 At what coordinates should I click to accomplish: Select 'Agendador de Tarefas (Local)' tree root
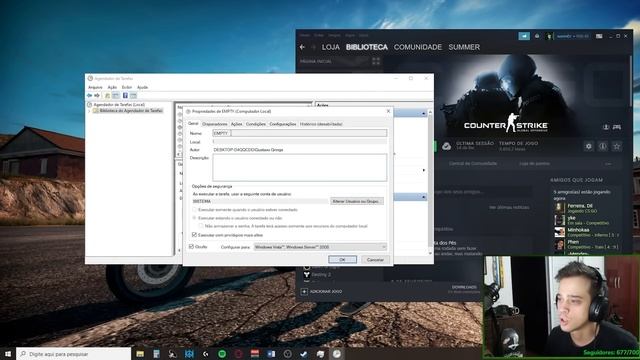pyautogui.click(x=119, y=105)
